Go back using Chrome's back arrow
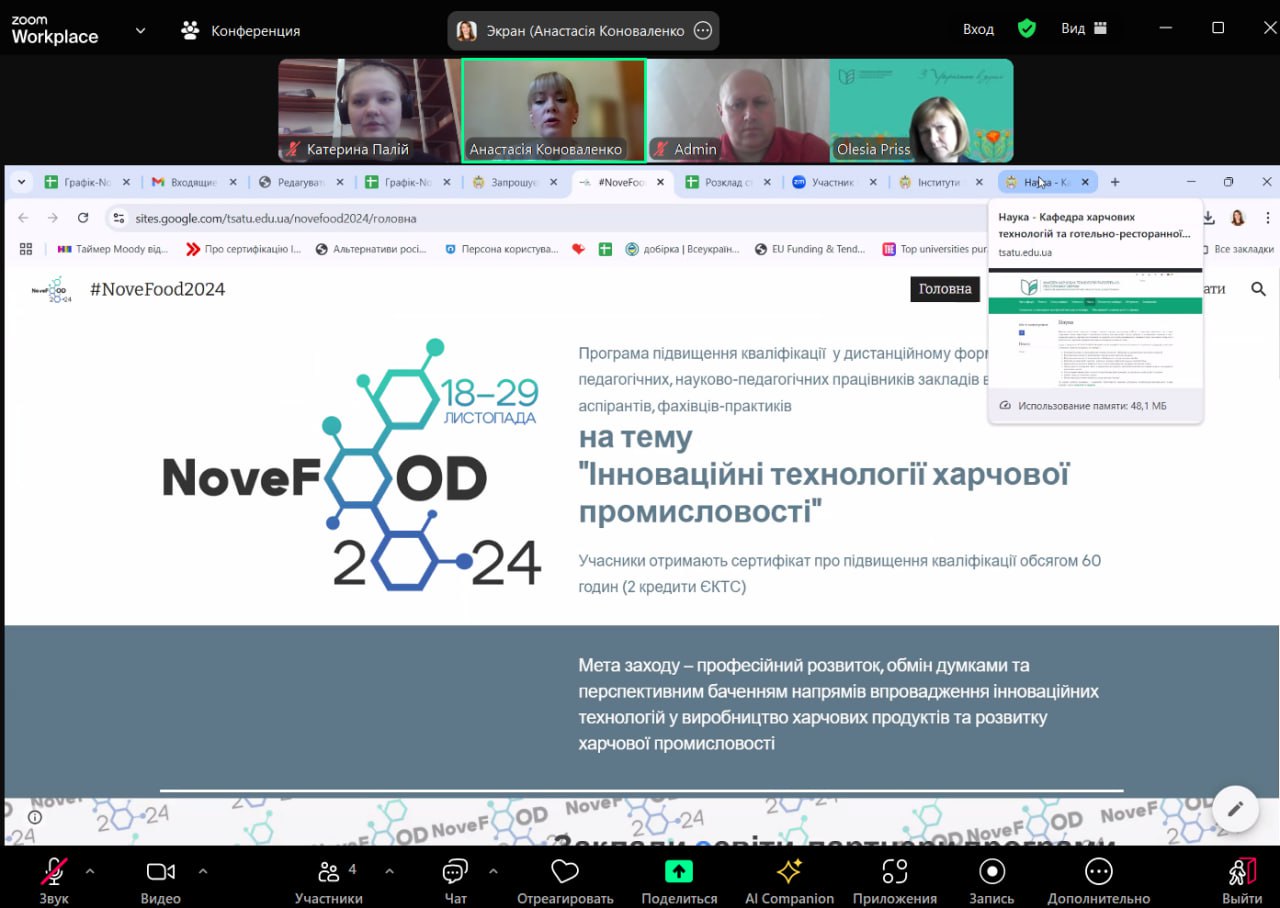Screen dimensions: 1280x908 point(23,218)
